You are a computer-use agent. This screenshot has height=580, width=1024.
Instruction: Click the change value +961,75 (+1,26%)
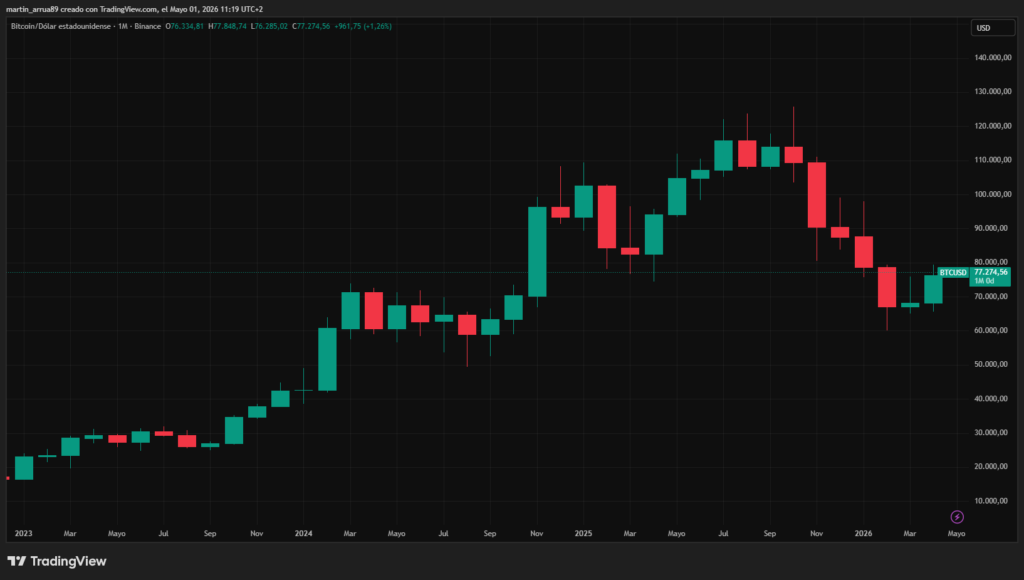(x=363, y=26)
